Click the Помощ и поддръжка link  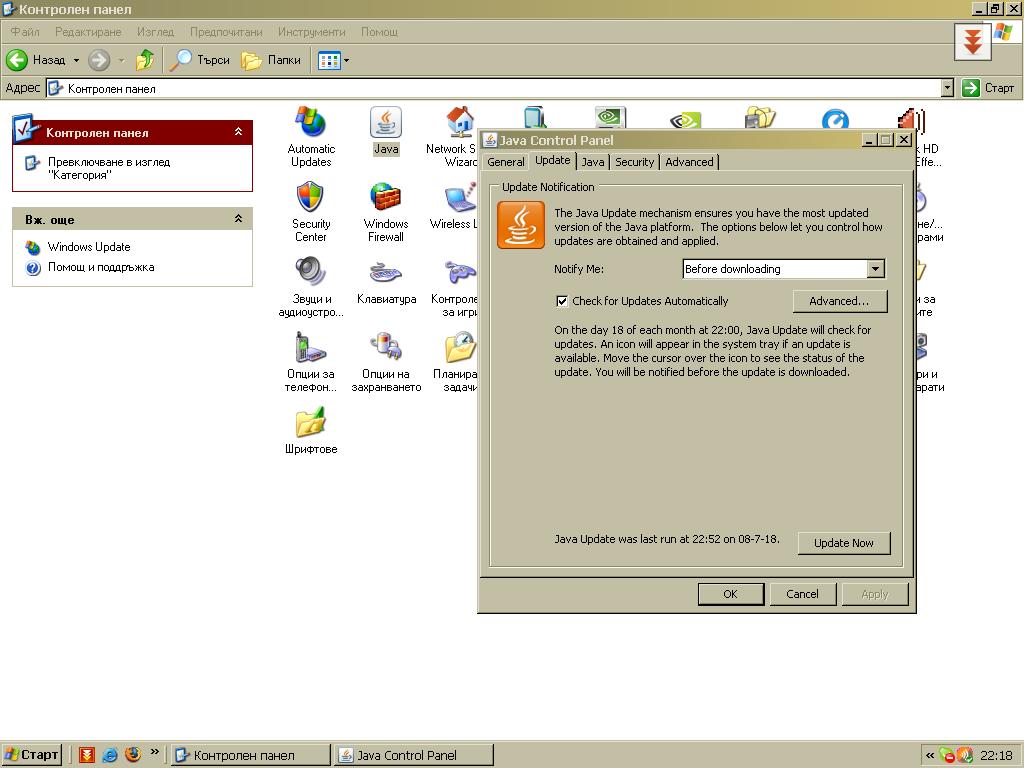(x=101, y=267)
